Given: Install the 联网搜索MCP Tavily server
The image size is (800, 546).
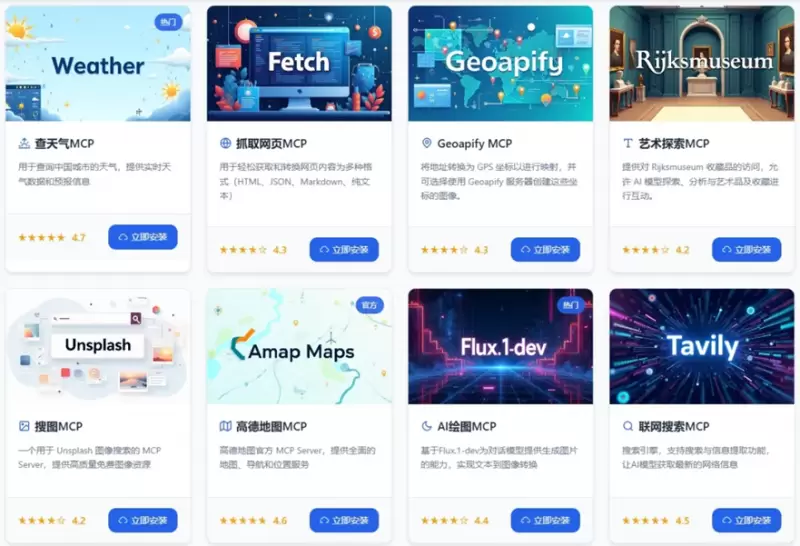Looking at the screenshot, I should click(747, 520).
